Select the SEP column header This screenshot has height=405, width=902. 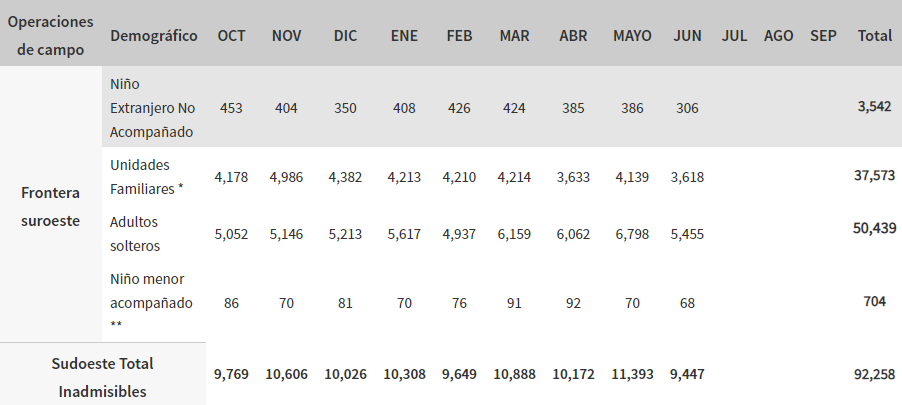tap(823, 36)
